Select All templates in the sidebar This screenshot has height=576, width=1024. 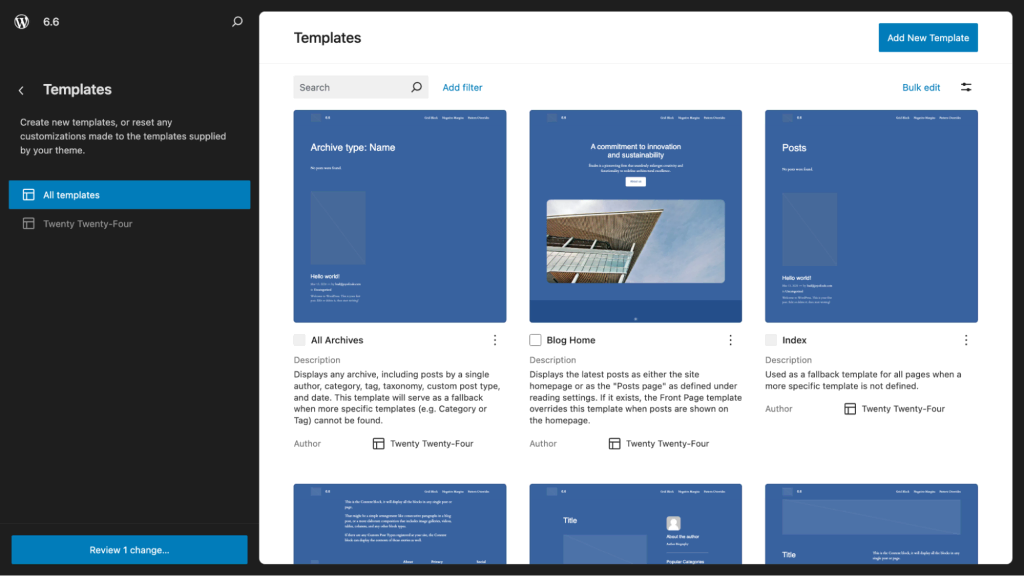tap(129, 194)
